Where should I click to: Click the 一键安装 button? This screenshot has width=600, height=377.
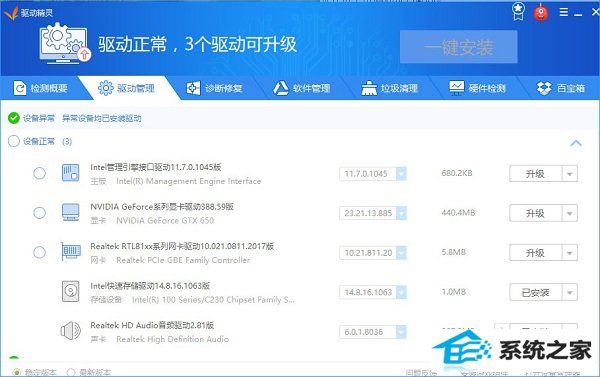point(458,47)
